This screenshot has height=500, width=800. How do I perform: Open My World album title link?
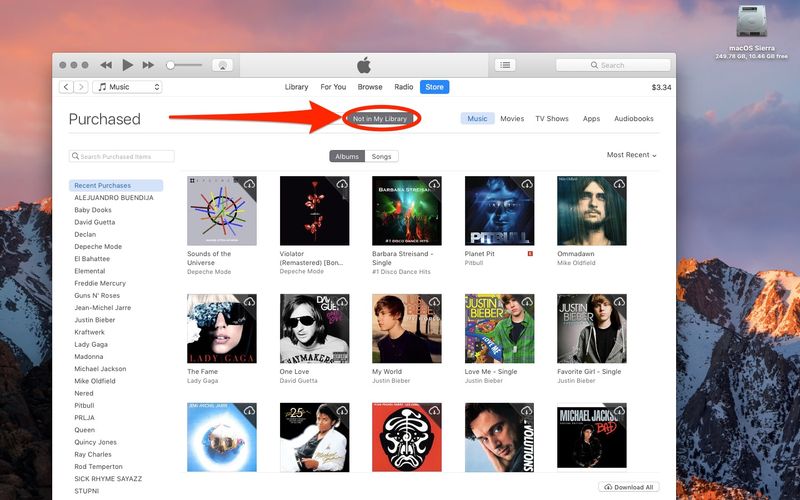tap(387, 371)
